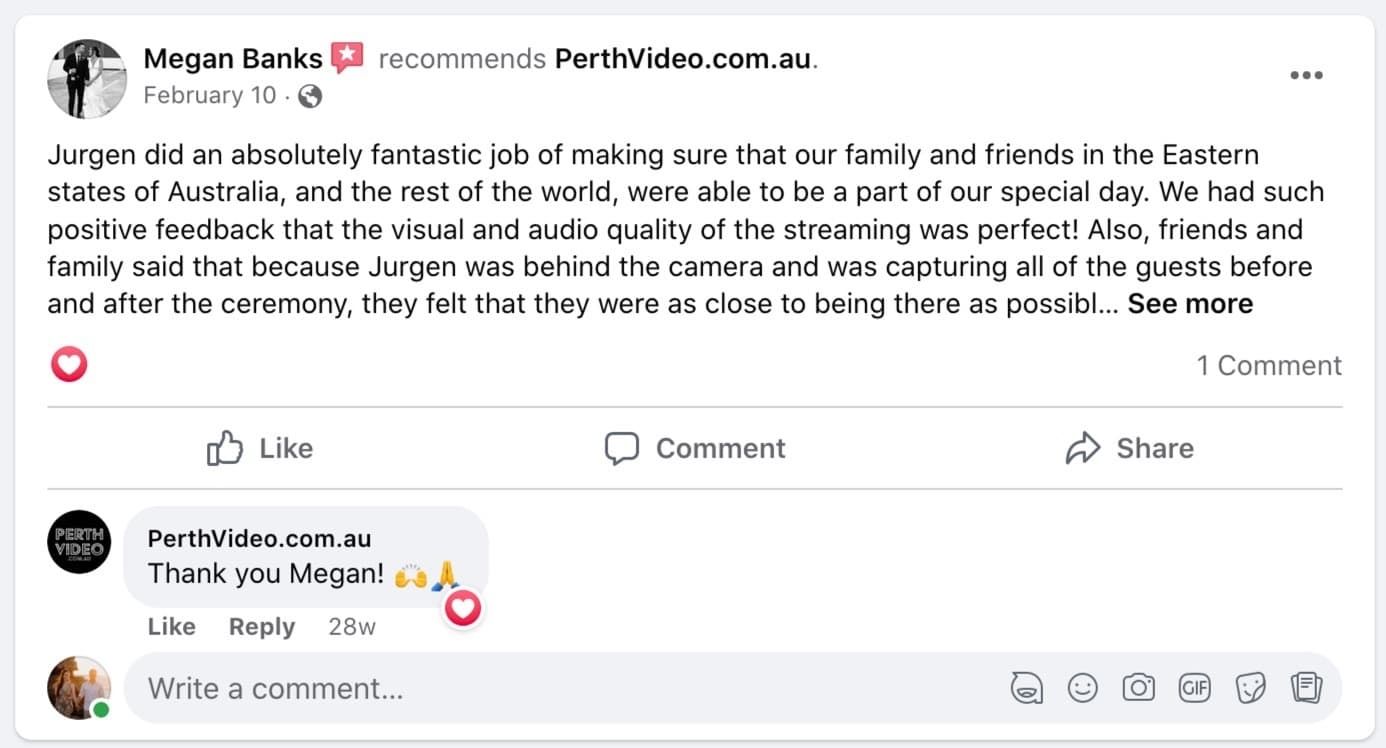Share this recommendation post
This screenshot has width=1386, height=748.
1130,448
